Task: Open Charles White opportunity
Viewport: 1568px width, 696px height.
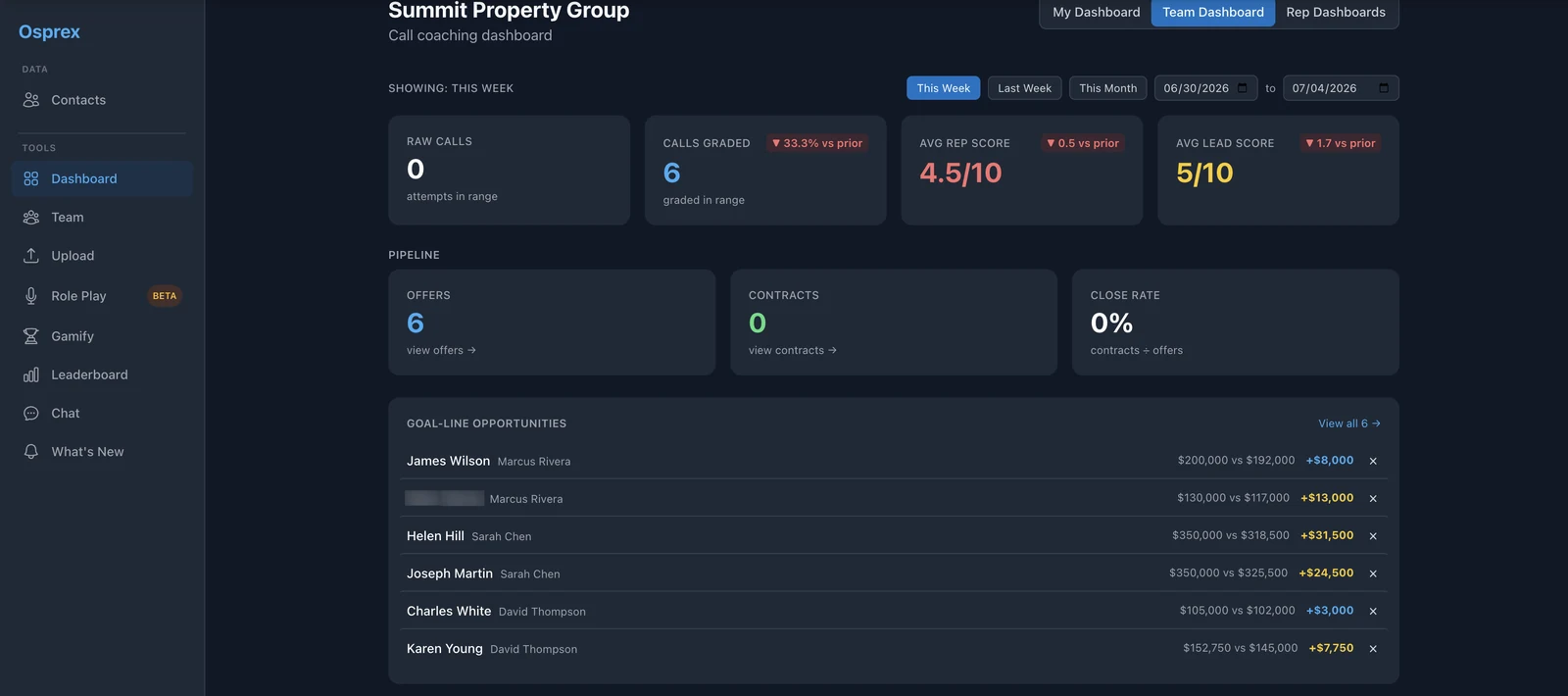Action: coord(449,612)
